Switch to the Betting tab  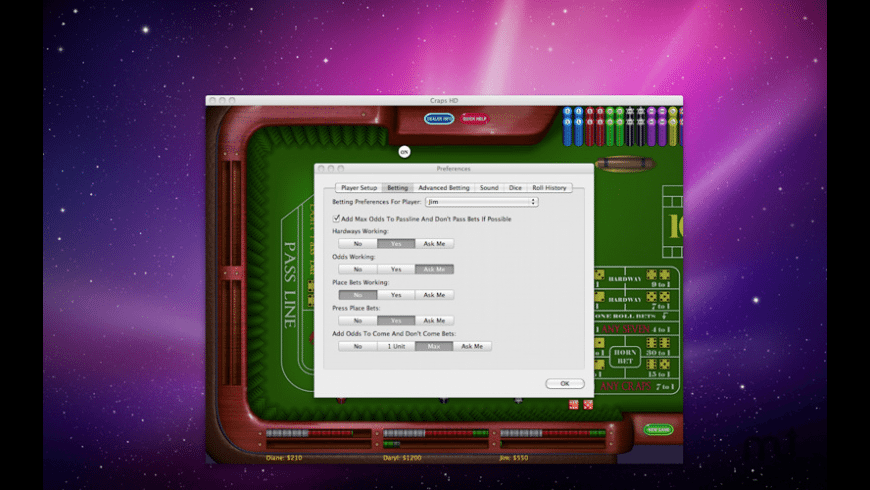397,188
